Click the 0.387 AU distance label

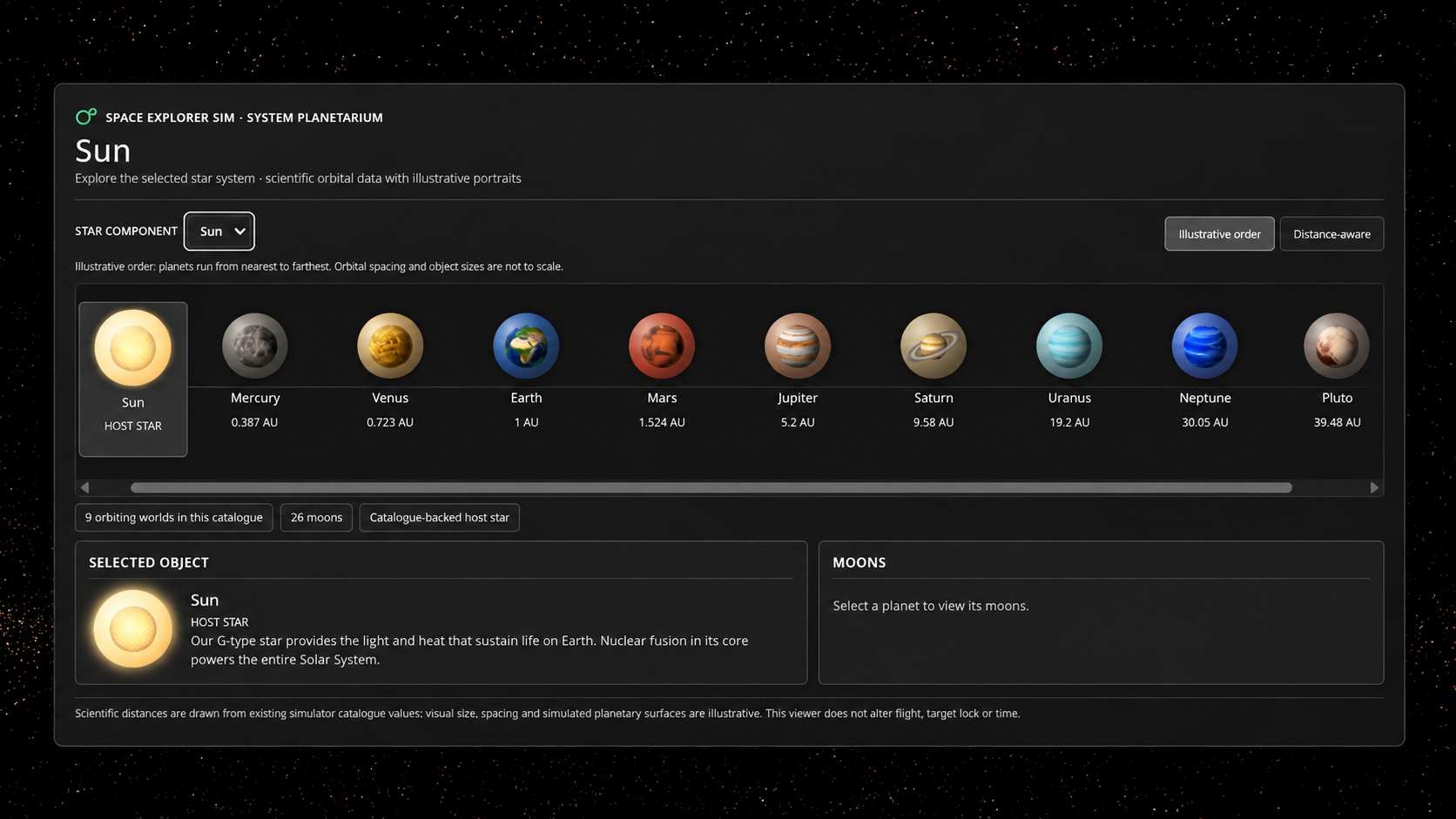pyautogui.click(x=254, y=422)
